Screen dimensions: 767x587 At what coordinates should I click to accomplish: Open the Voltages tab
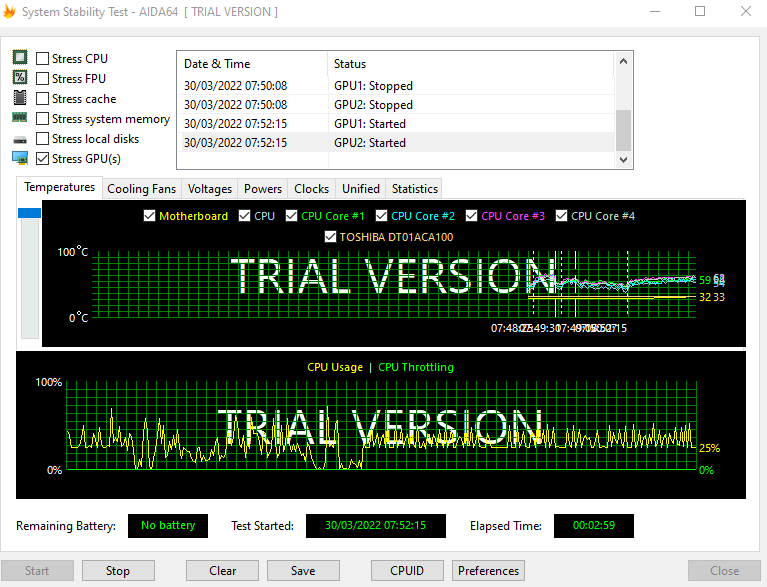point(210,189)
